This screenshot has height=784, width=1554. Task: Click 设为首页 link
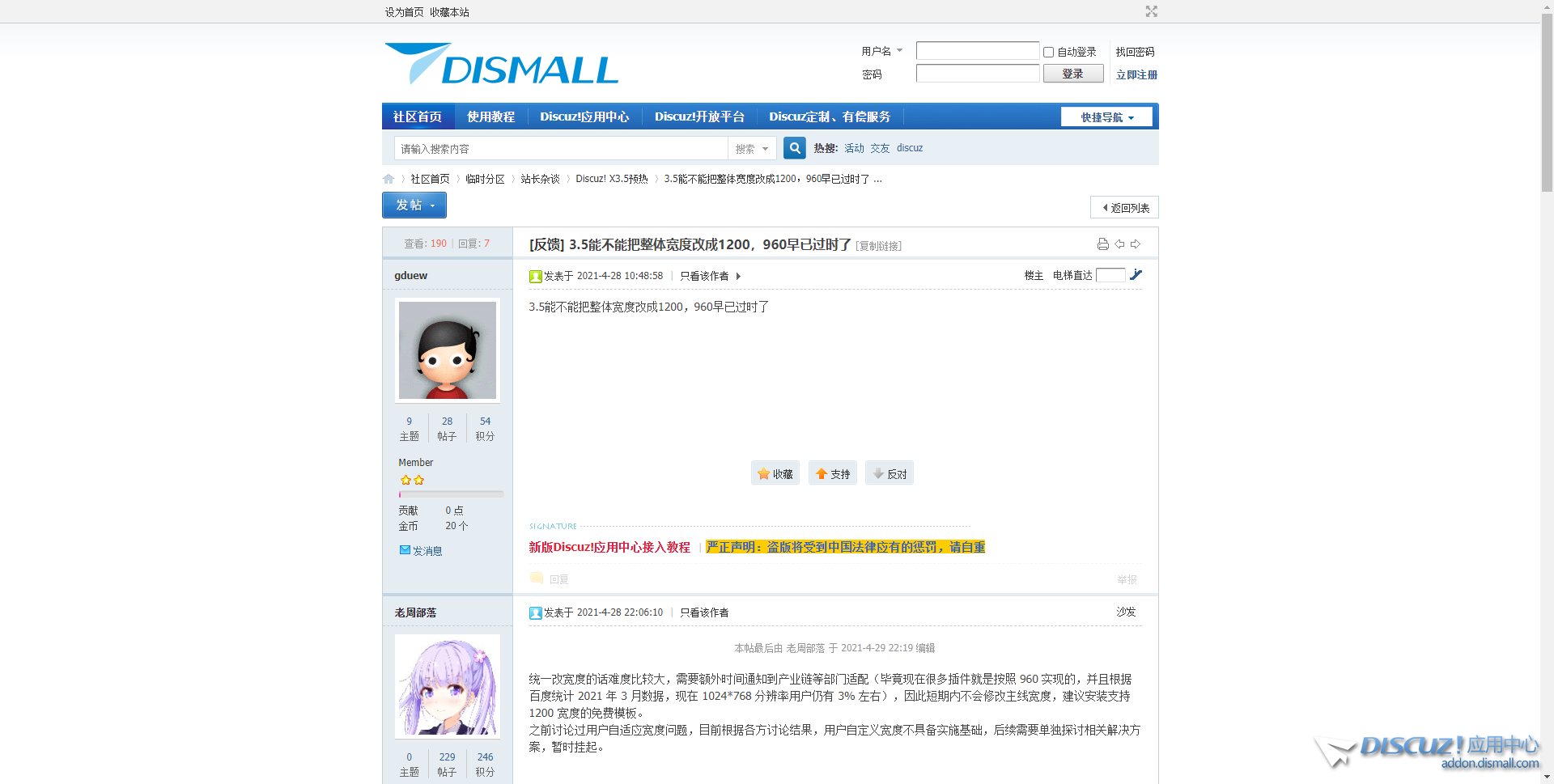point(404,12)
